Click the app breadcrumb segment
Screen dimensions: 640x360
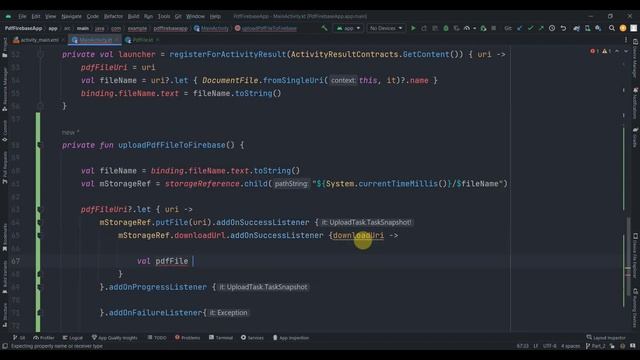(x=53, y=29)
